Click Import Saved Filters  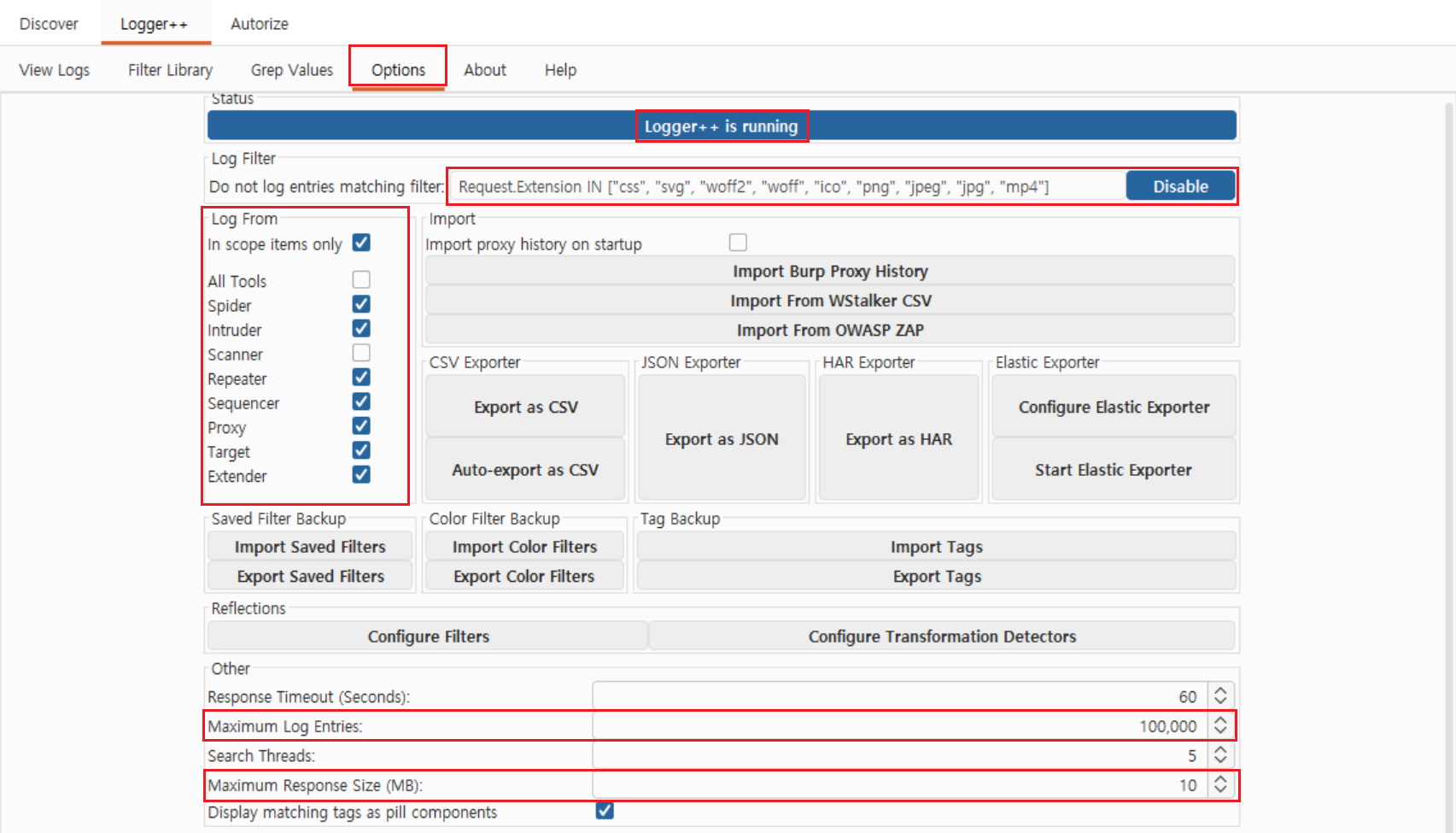310,547
